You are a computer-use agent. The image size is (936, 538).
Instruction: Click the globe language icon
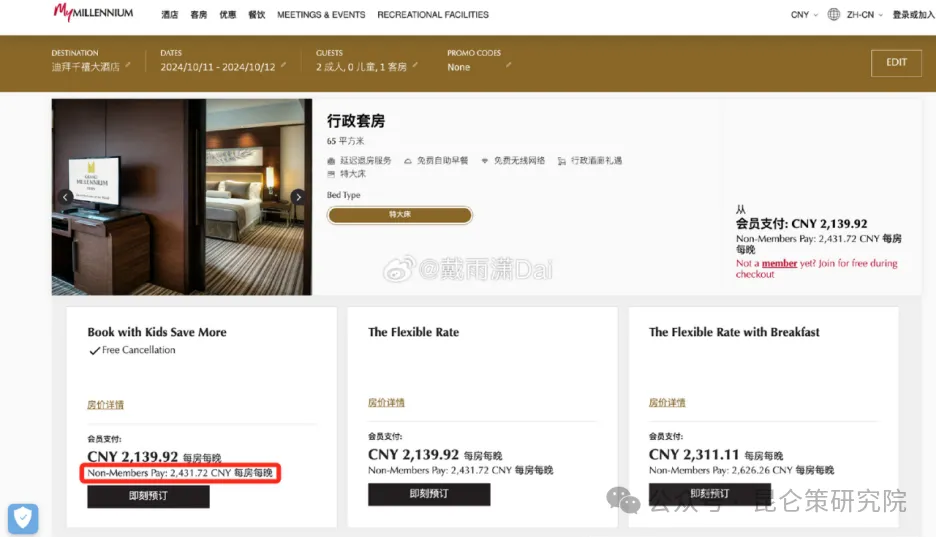click(834, 15)
